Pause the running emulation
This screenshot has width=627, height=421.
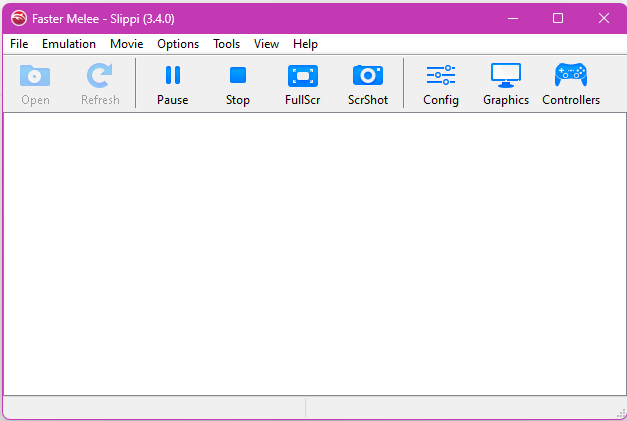pyautogui.click(x=172, y=76)
